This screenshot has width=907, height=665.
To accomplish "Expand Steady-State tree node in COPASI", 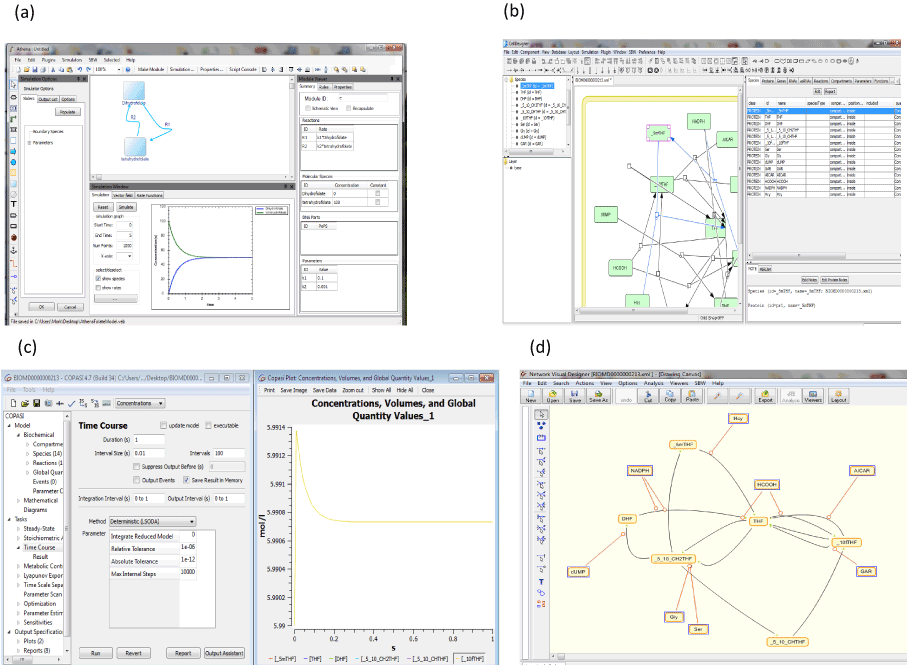I will pos(19,529).
